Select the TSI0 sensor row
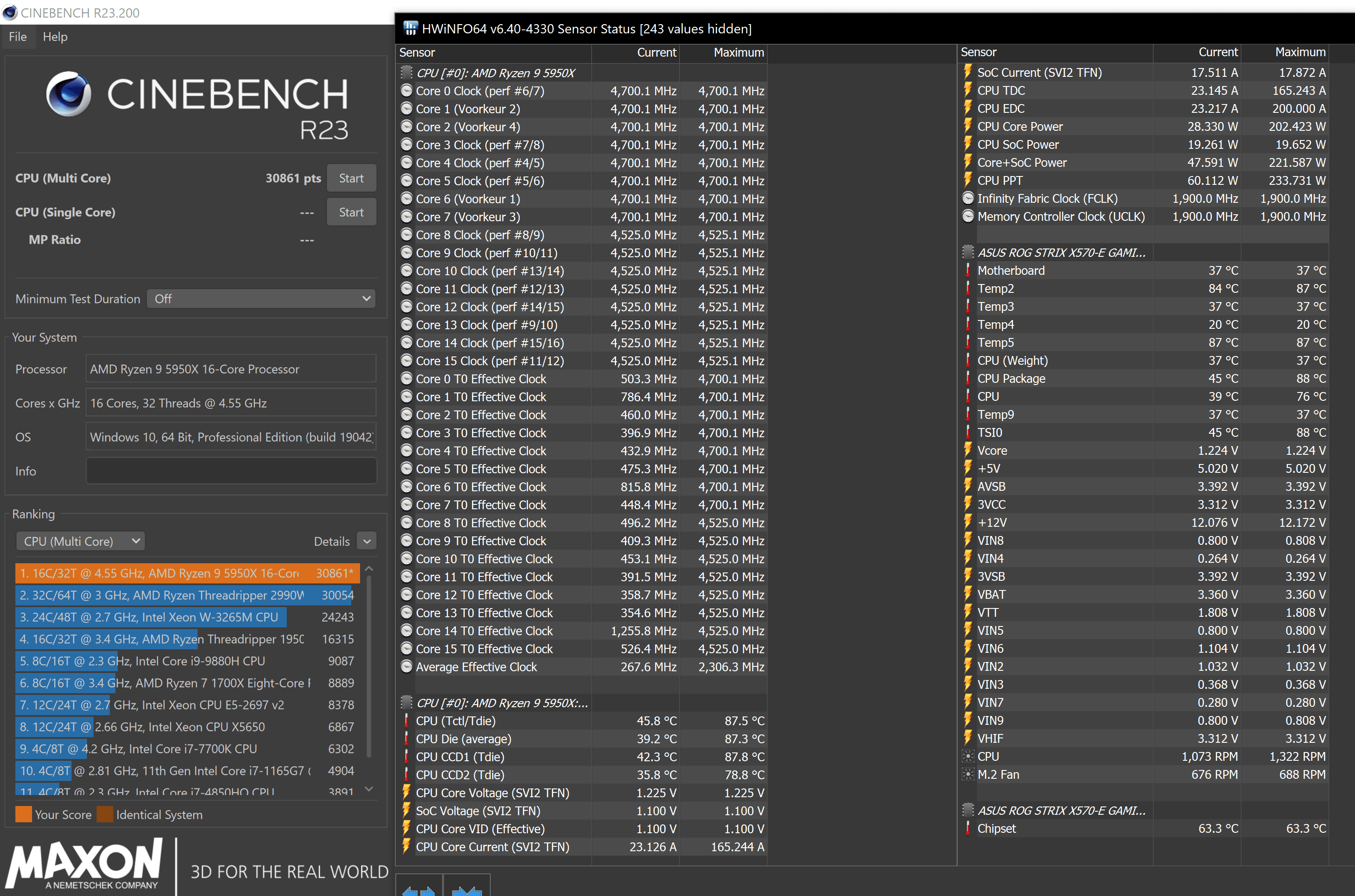Screen dimensions: 1355x896 1143,432
